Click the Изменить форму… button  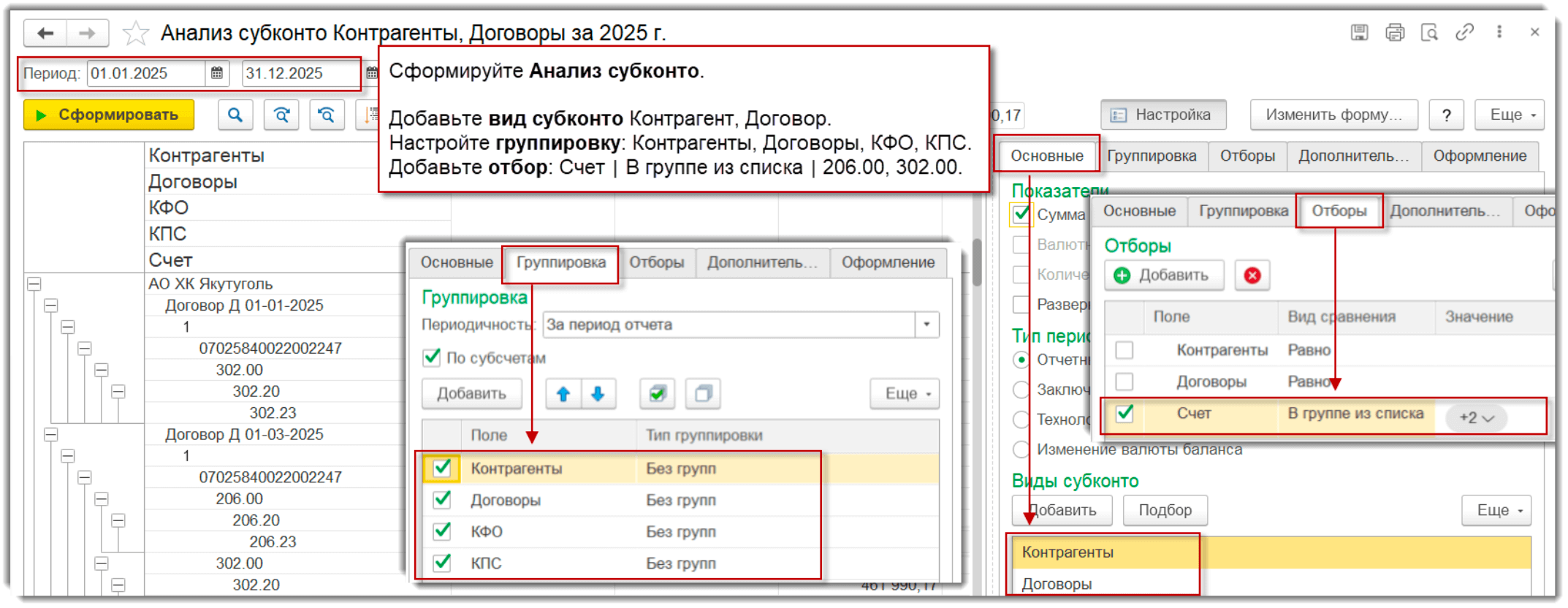1333,115
